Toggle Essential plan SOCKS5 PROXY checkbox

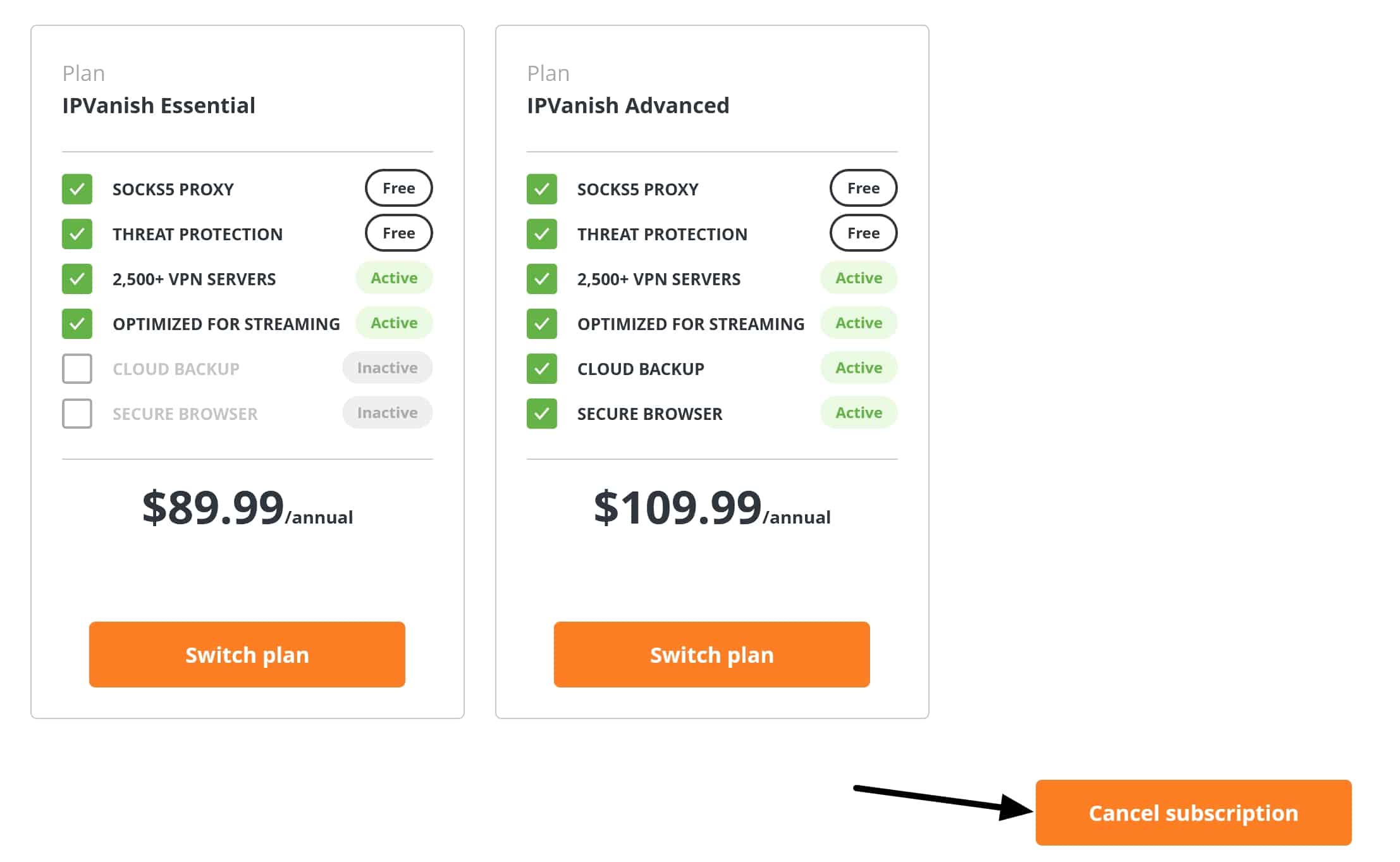pyautogui.click(x=77, y=189)
